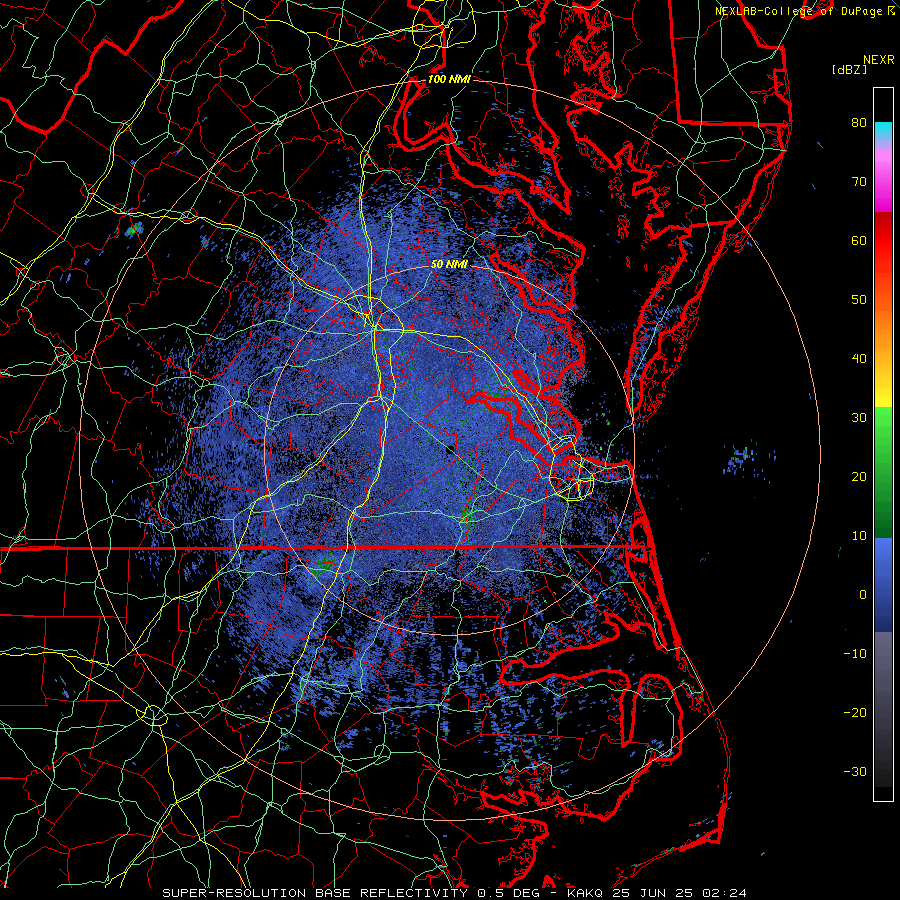Click the 0 value on the dBZ scale
The width and height of the screenshot is (900, 900).
click(863, 595)
